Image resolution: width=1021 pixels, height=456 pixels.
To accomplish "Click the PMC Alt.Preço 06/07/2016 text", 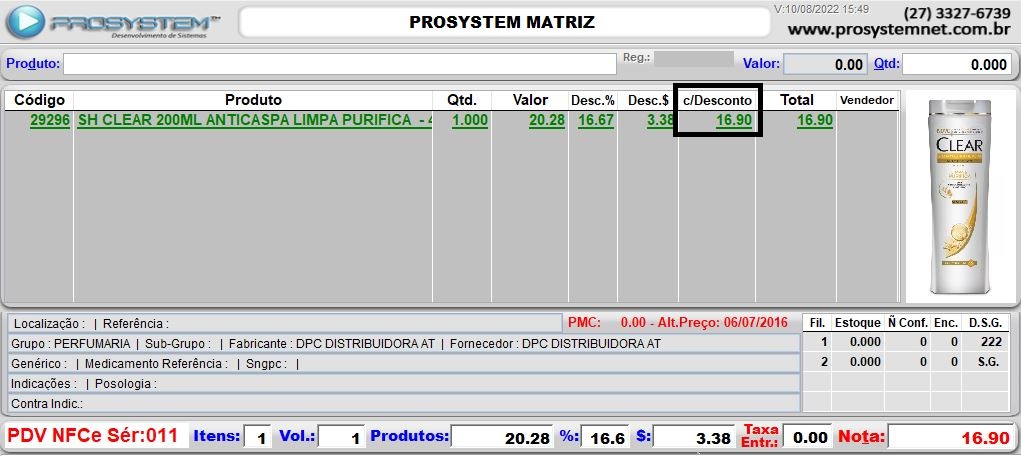I will click(678, 322).
